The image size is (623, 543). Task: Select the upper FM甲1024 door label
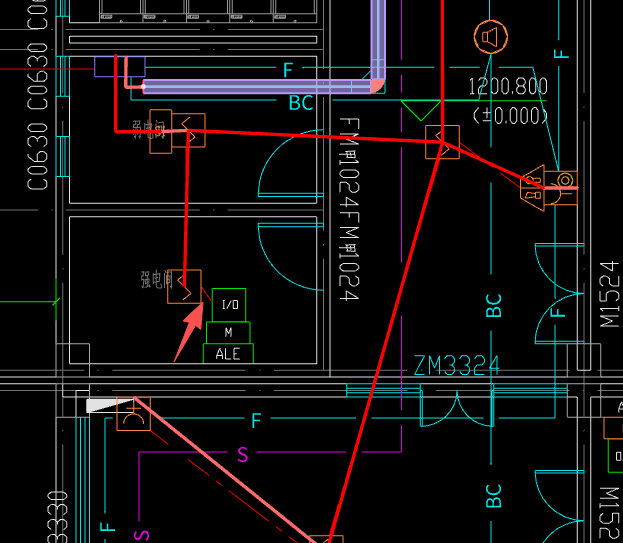[x=349, y=161]
